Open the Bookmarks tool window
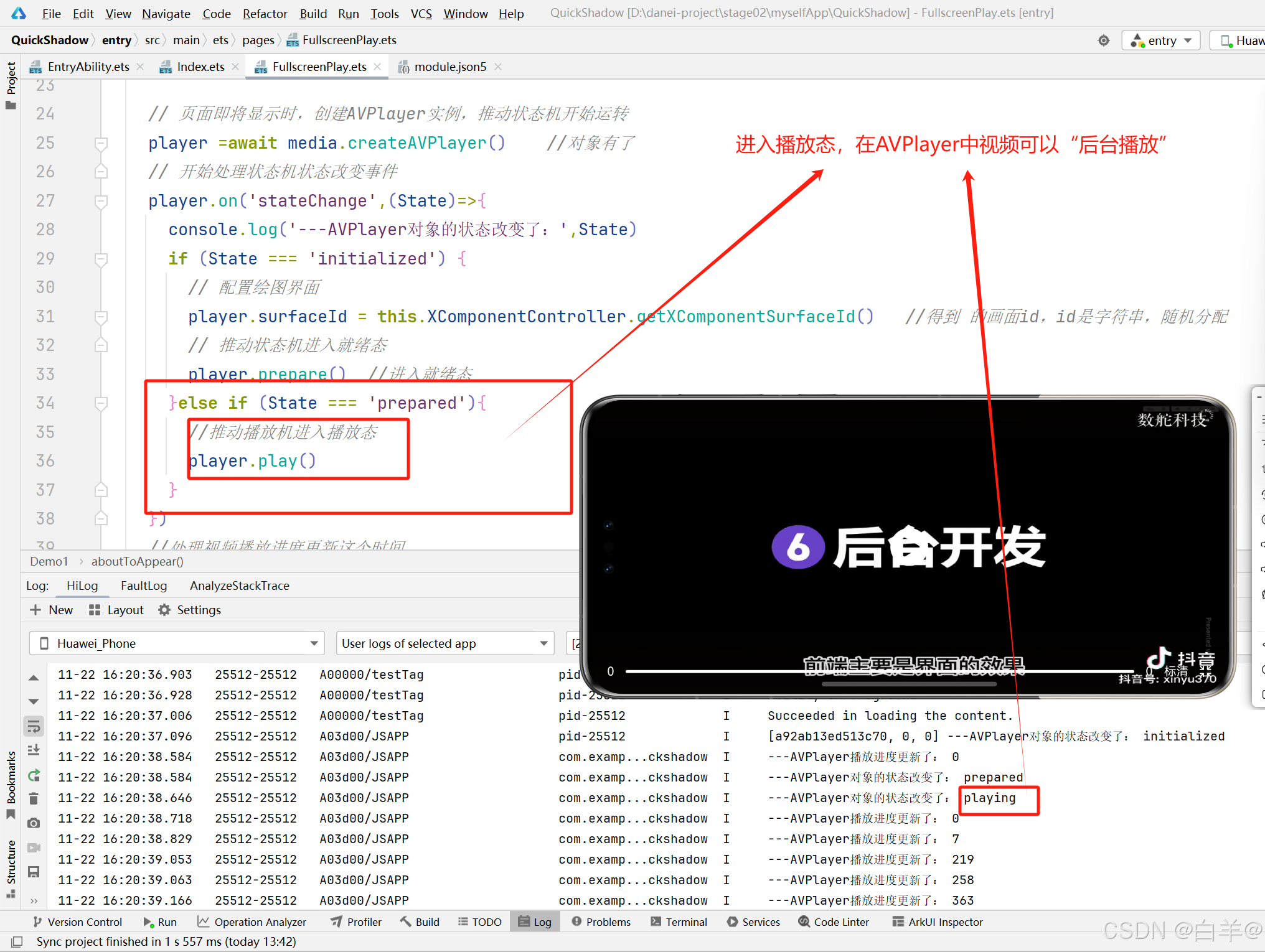1265x952 pixels. coord(11,785)
